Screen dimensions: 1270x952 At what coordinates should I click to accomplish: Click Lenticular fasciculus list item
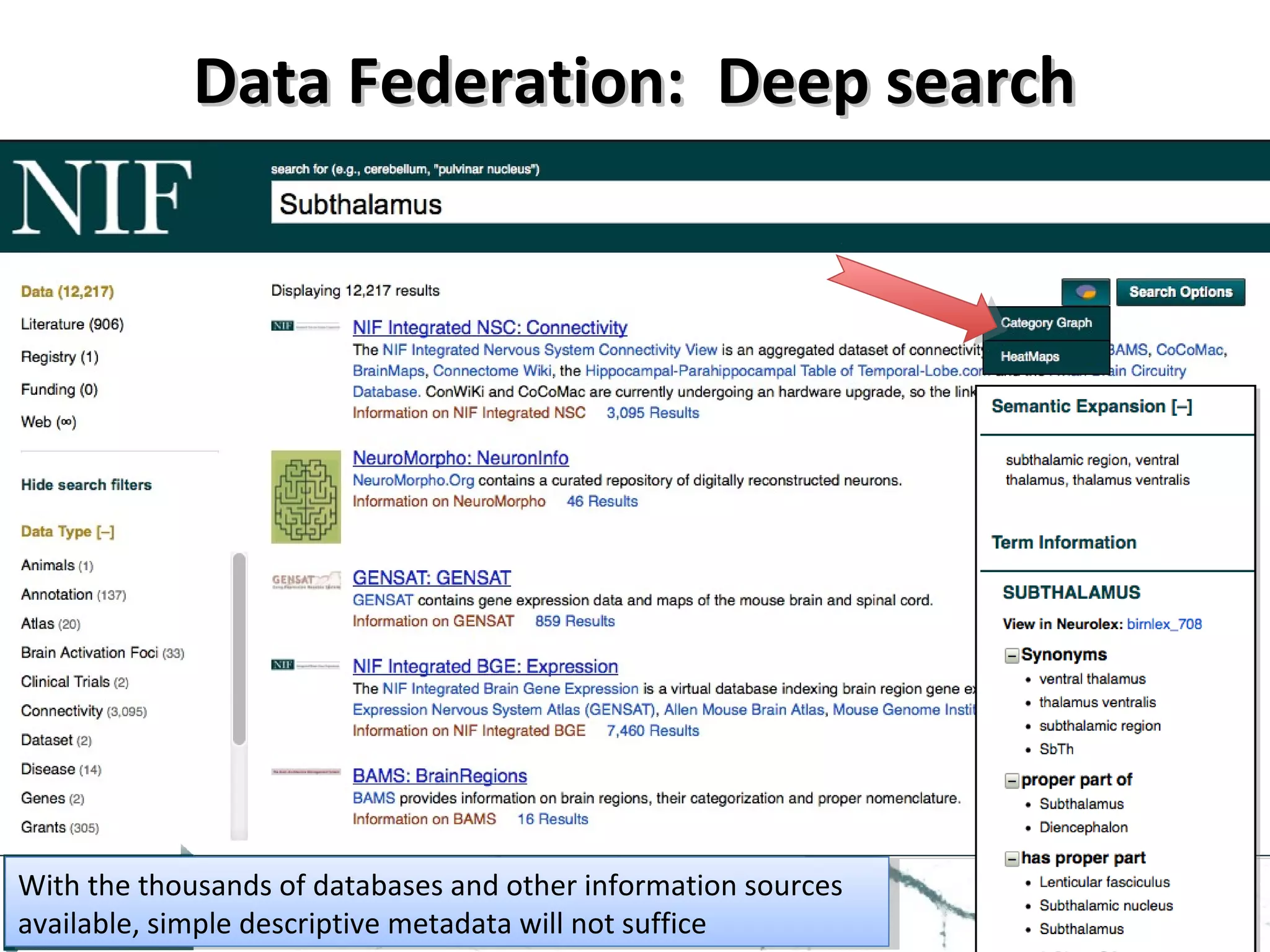point(1104,882)
